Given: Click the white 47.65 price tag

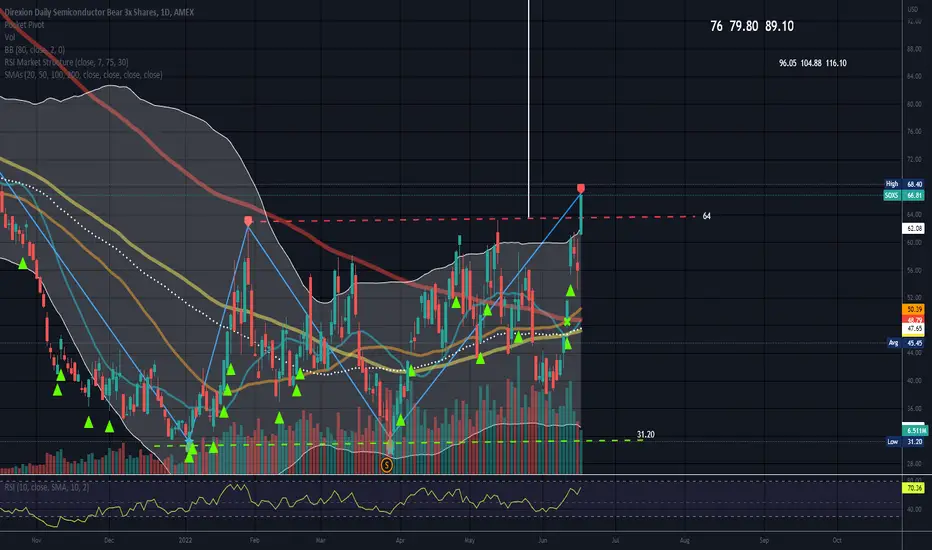Looking at the screenshot, I should coord(913,328).
